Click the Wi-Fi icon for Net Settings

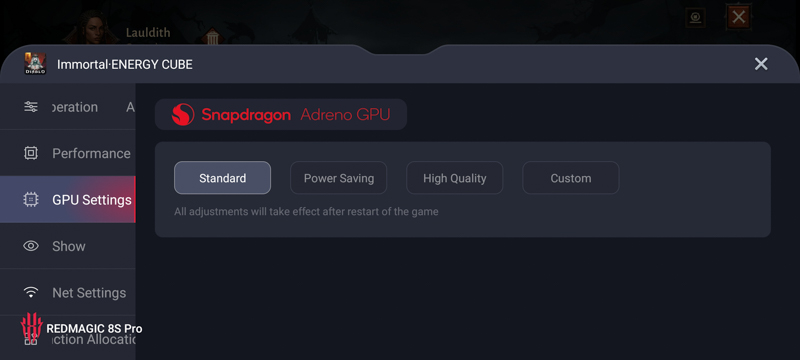click(x=31, y=292)
